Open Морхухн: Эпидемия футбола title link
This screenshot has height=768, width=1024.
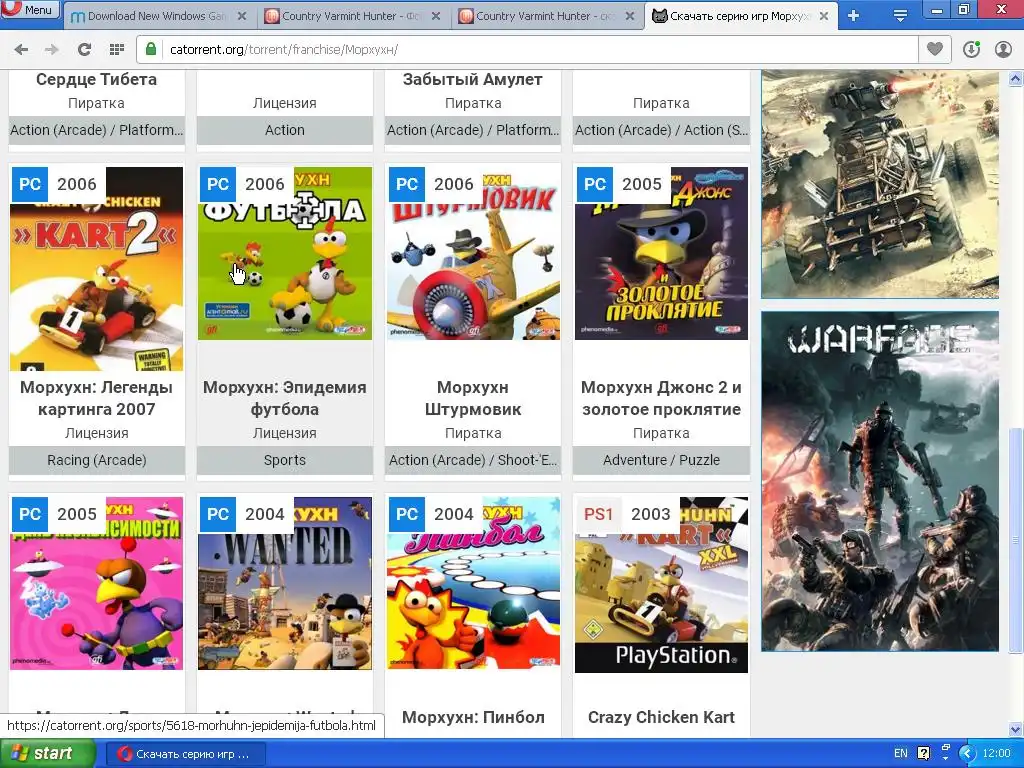click(285, 398)
